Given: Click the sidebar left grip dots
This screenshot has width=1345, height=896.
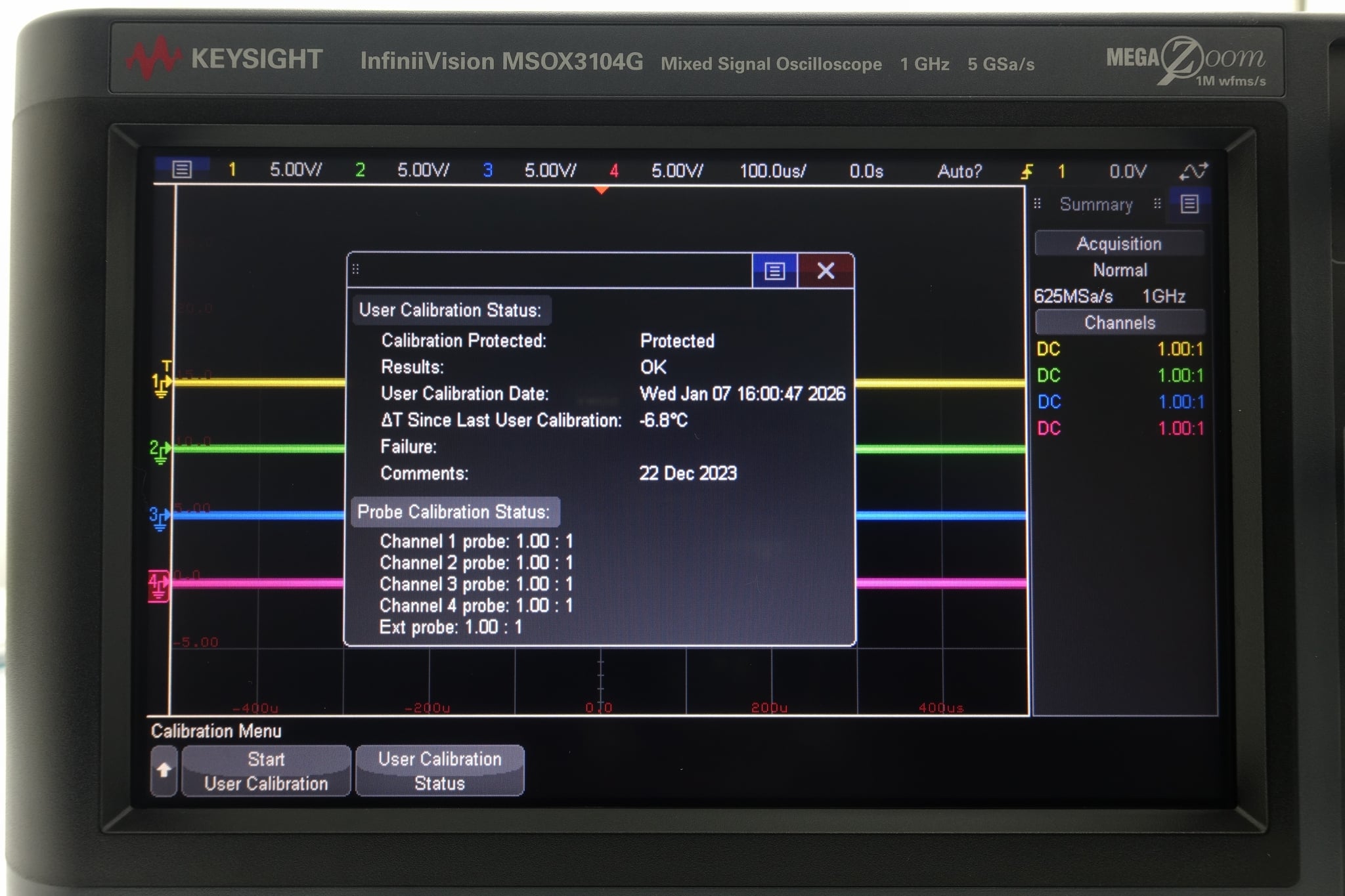Looking at the screenshot, I should coord(1038,203).
